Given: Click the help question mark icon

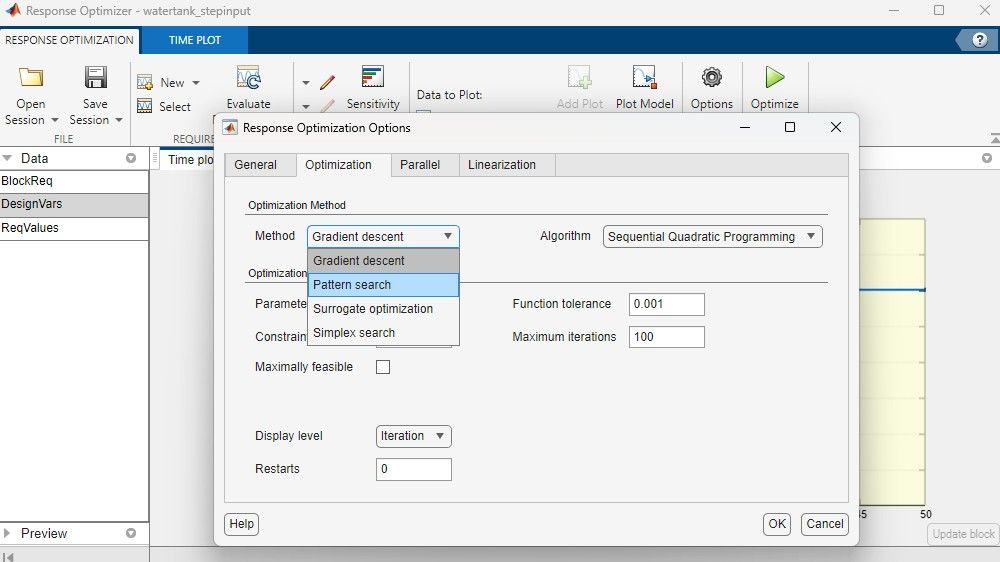Looking at the screenshot, I should tap(977, 40).
